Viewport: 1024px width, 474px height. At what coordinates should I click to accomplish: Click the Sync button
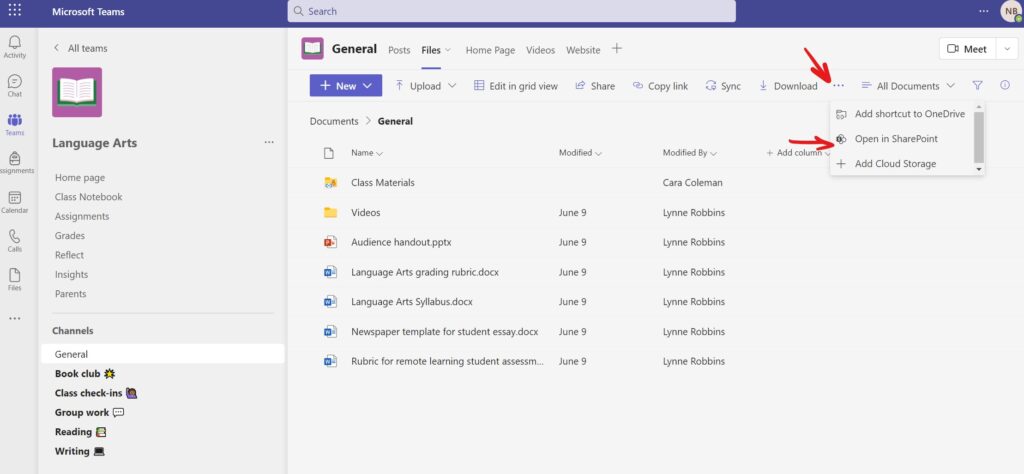point(723,86)
